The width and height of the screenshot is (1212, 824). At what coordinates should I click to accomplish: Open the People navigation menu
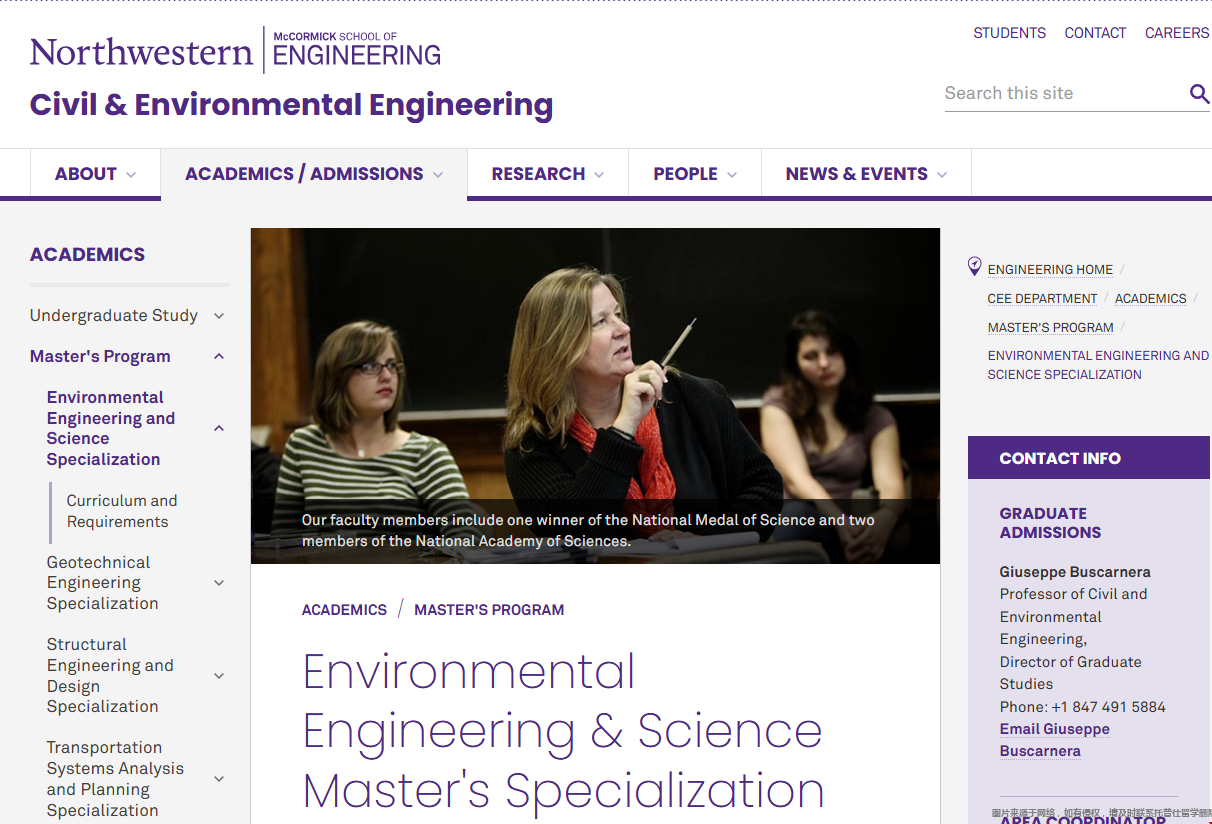click(x=694, y=174)
